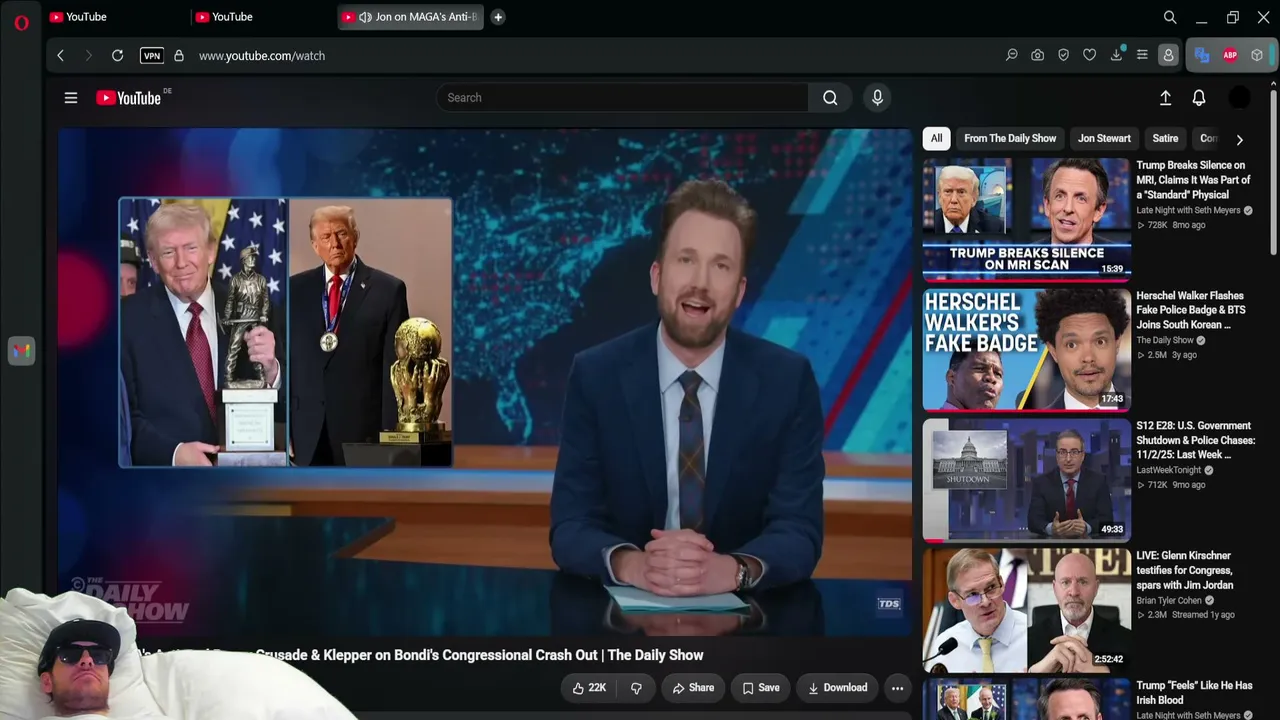This screenshot has height=720, width=1280.
Task: Pause the Daily Show video player
Action: click(x=486, y=382)
